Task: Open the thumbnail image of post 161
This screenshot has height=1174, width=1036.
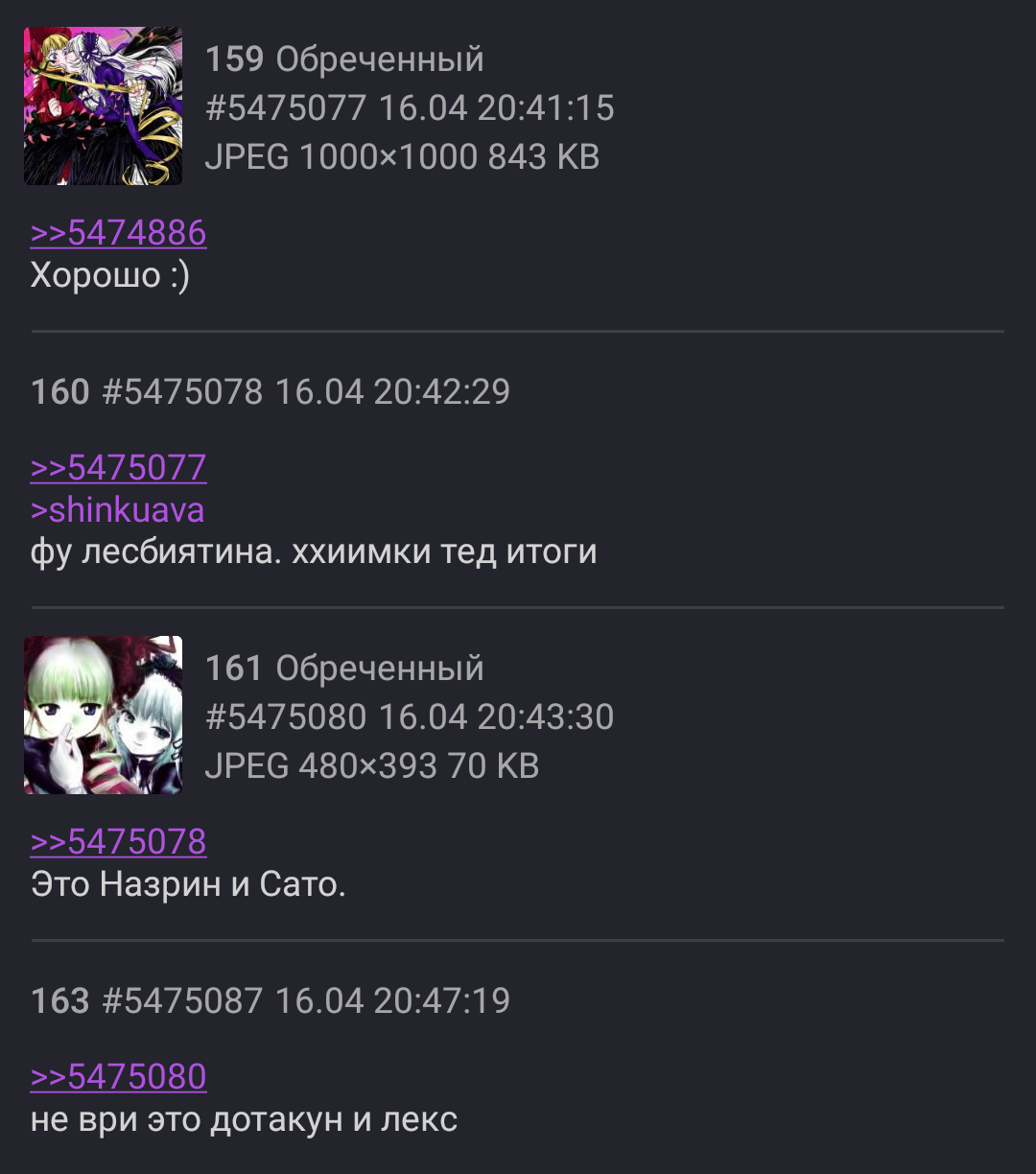Action: click(103, 715)
